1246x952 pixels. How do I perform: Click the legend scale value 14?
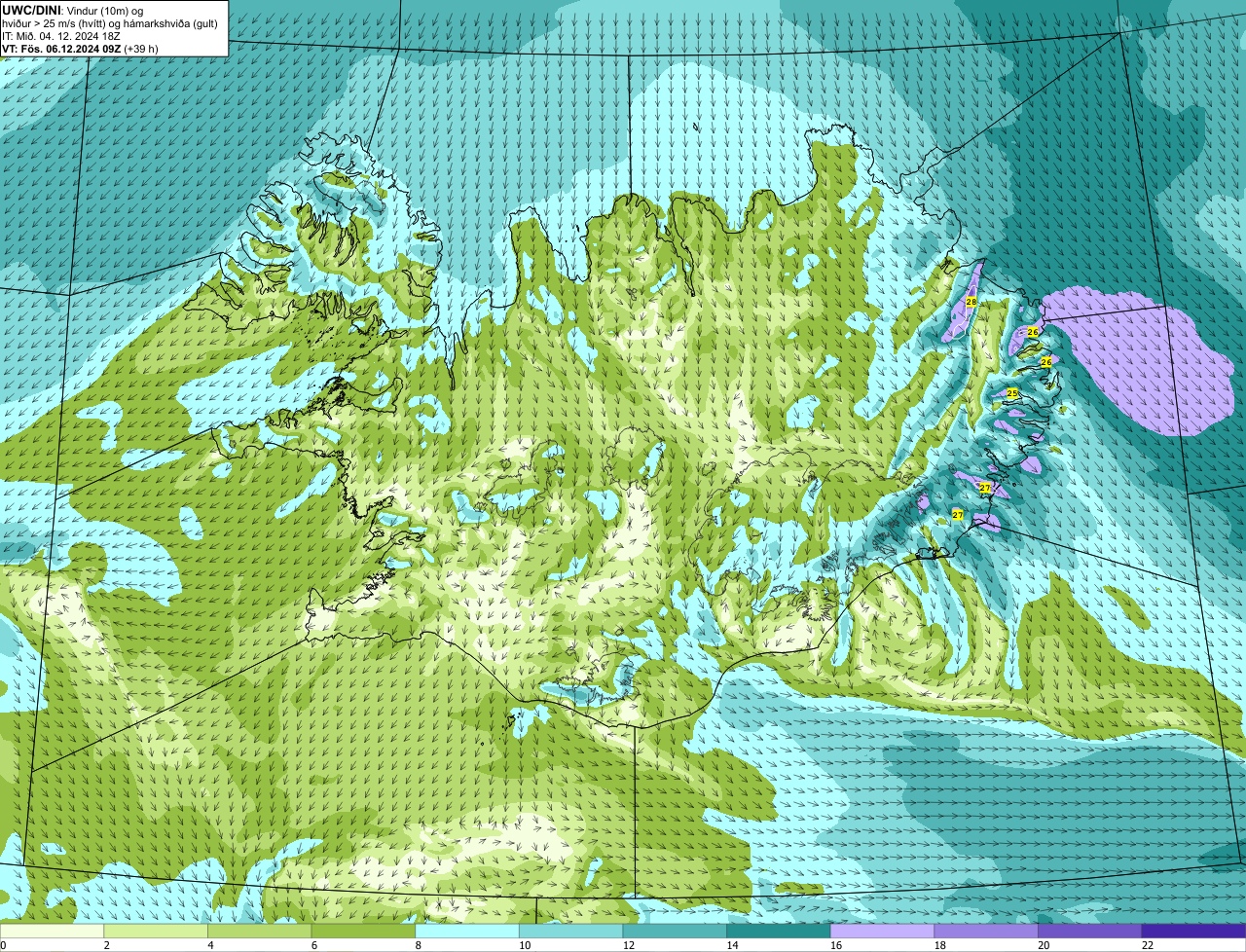click(x=732, y=945)
